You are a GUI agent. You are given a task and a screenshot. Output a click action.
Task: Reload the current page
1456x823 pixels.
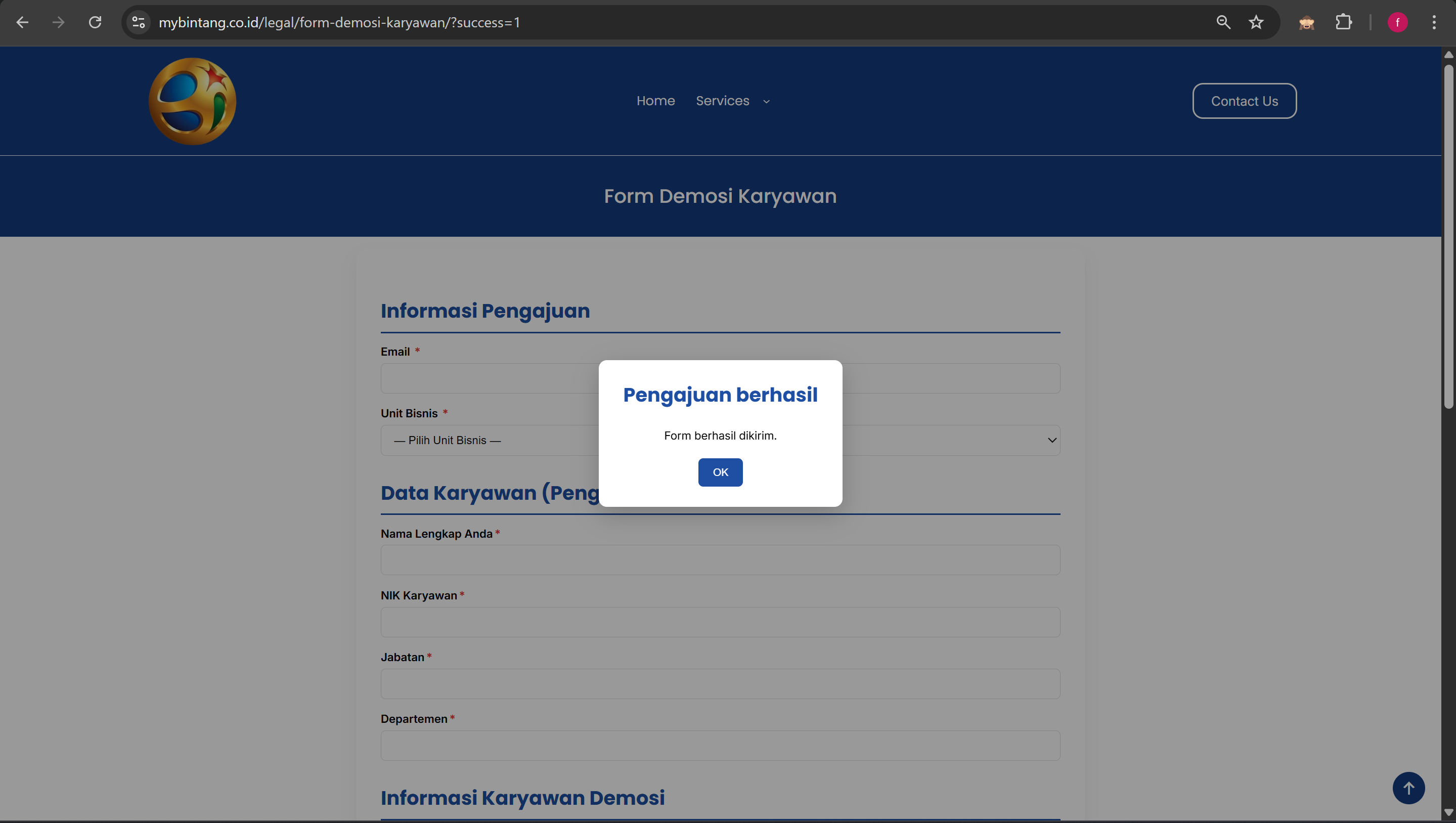pyautogui.click(x=95, y=23)
